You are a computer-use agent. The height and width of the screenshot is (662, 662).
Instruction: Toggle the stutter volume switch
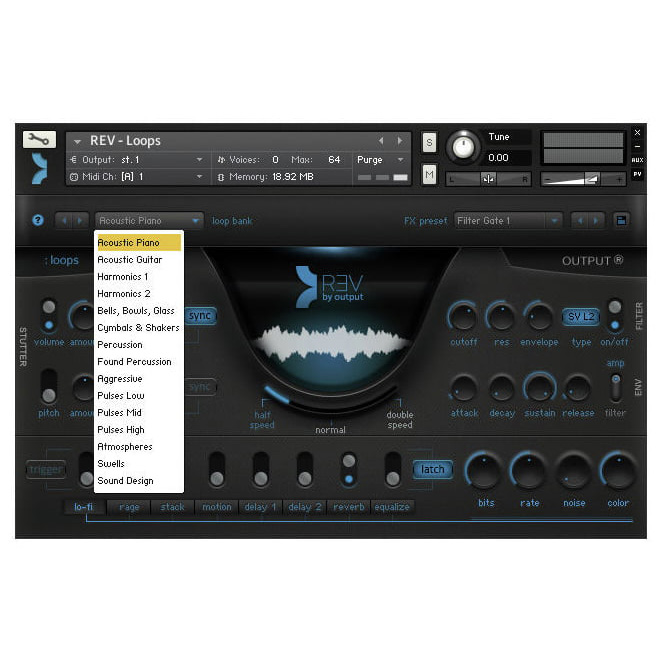[x=49, y=315]
